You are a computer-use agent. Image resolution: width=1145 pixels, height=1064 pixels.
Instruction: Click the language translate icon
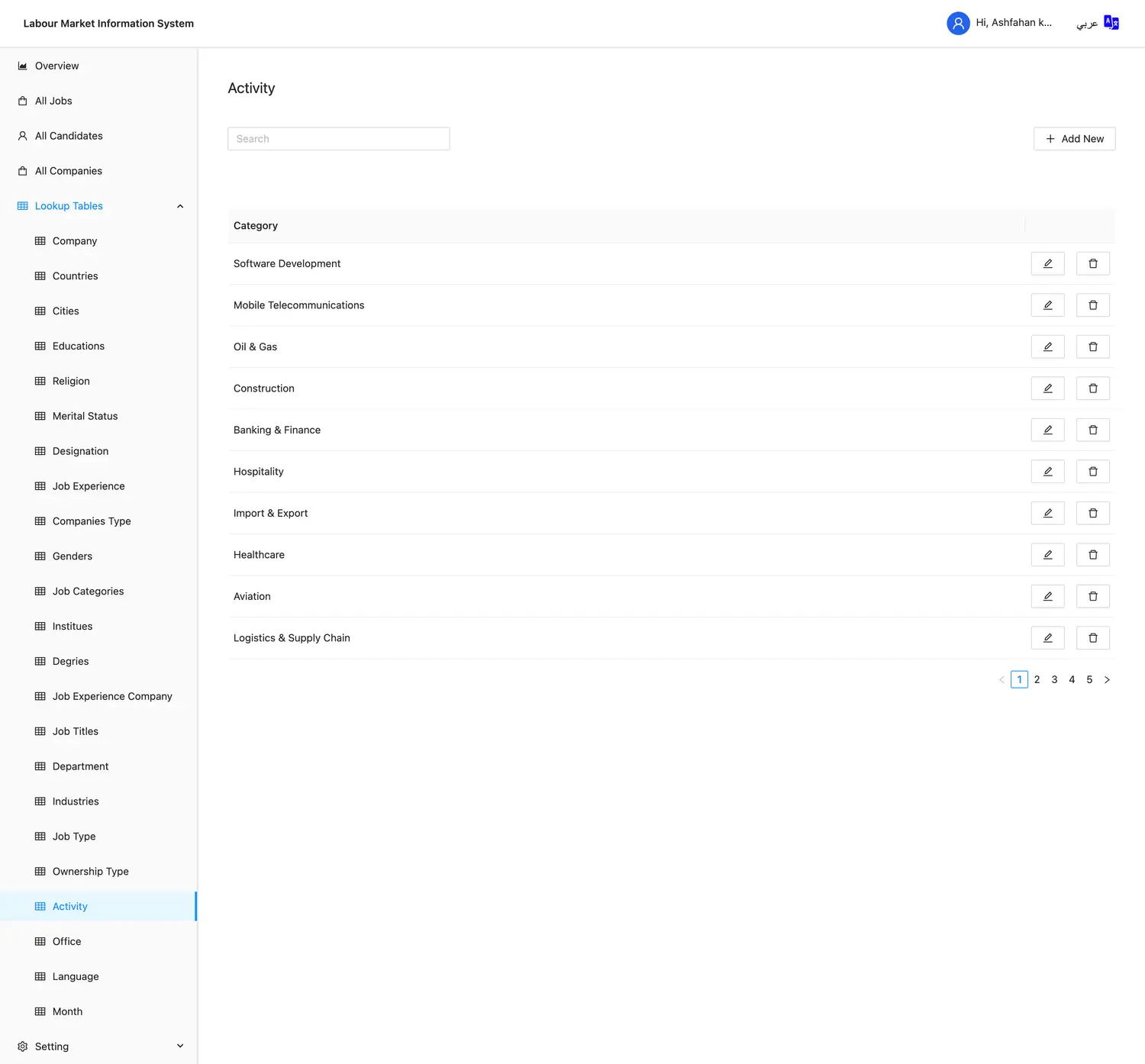pos(1111,23)
